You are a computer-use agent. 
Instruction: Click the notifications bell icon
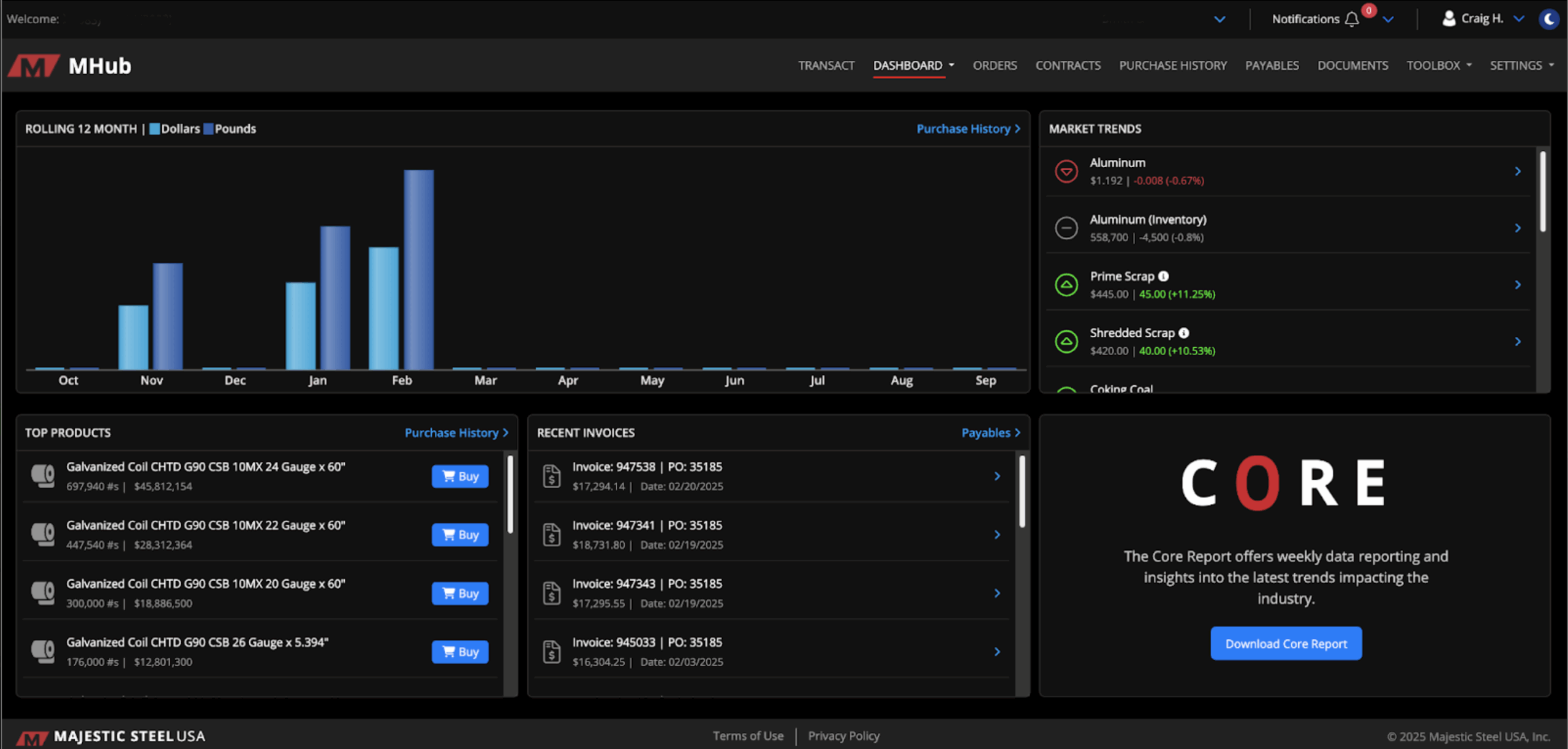(x=1352, y=20)
